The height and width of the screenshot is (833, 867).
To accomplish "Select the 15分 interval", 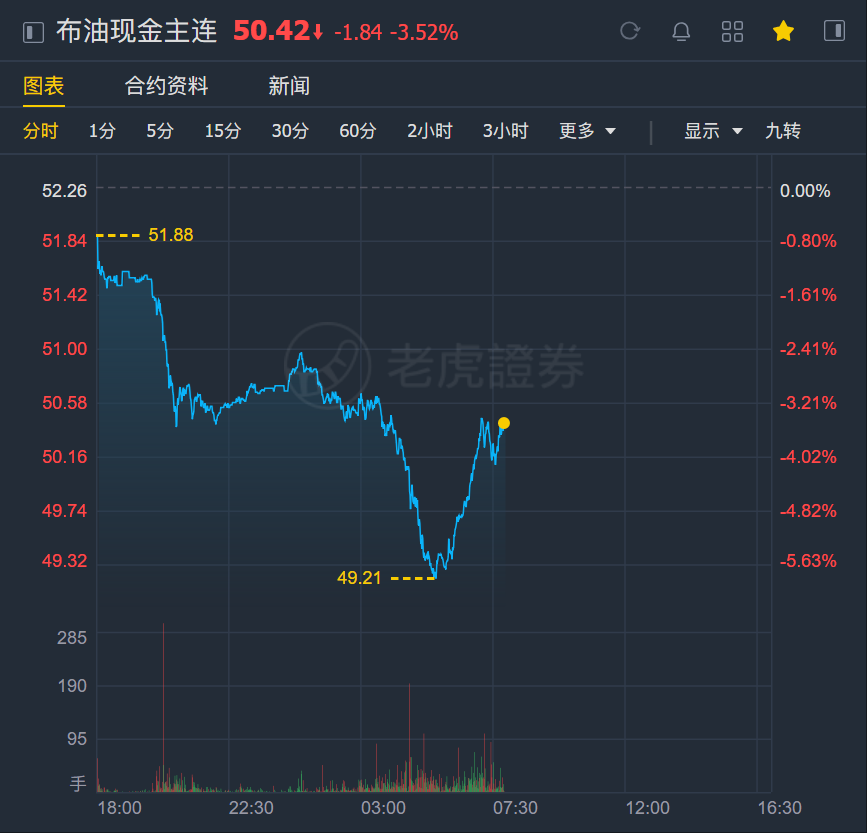I will pos(223,131).
